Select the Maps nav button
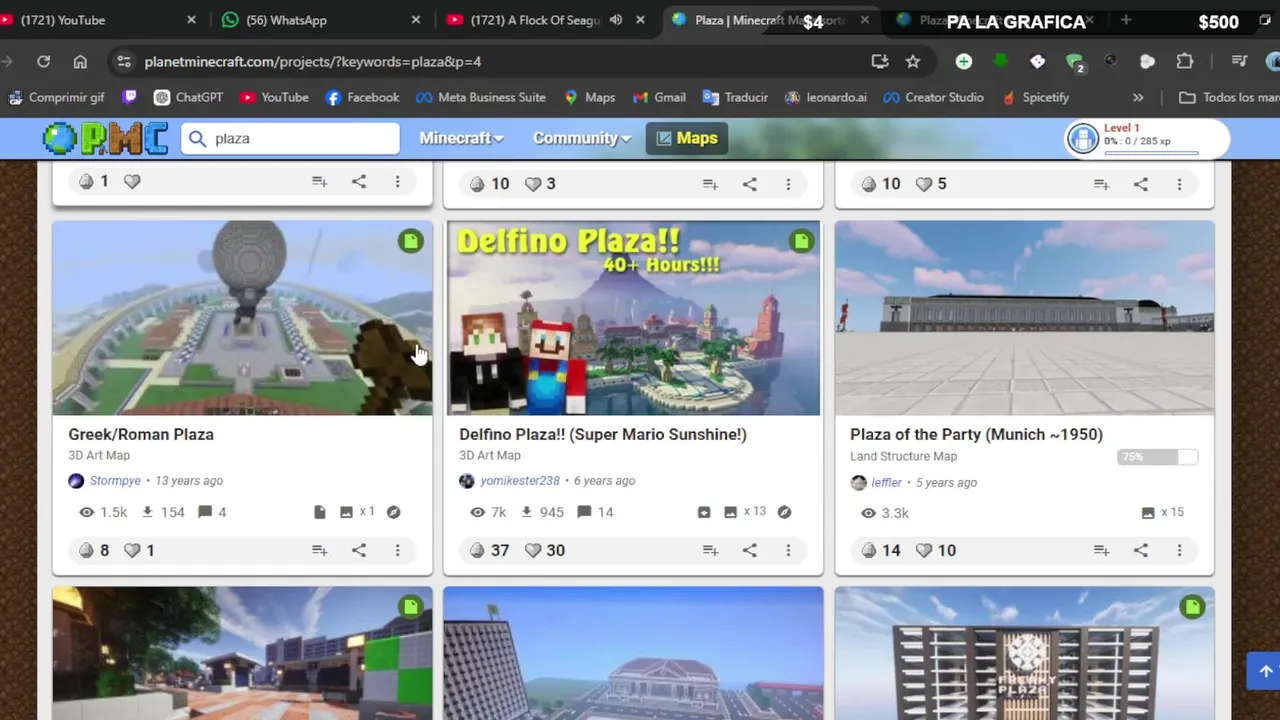 click(x=687, y=138)
